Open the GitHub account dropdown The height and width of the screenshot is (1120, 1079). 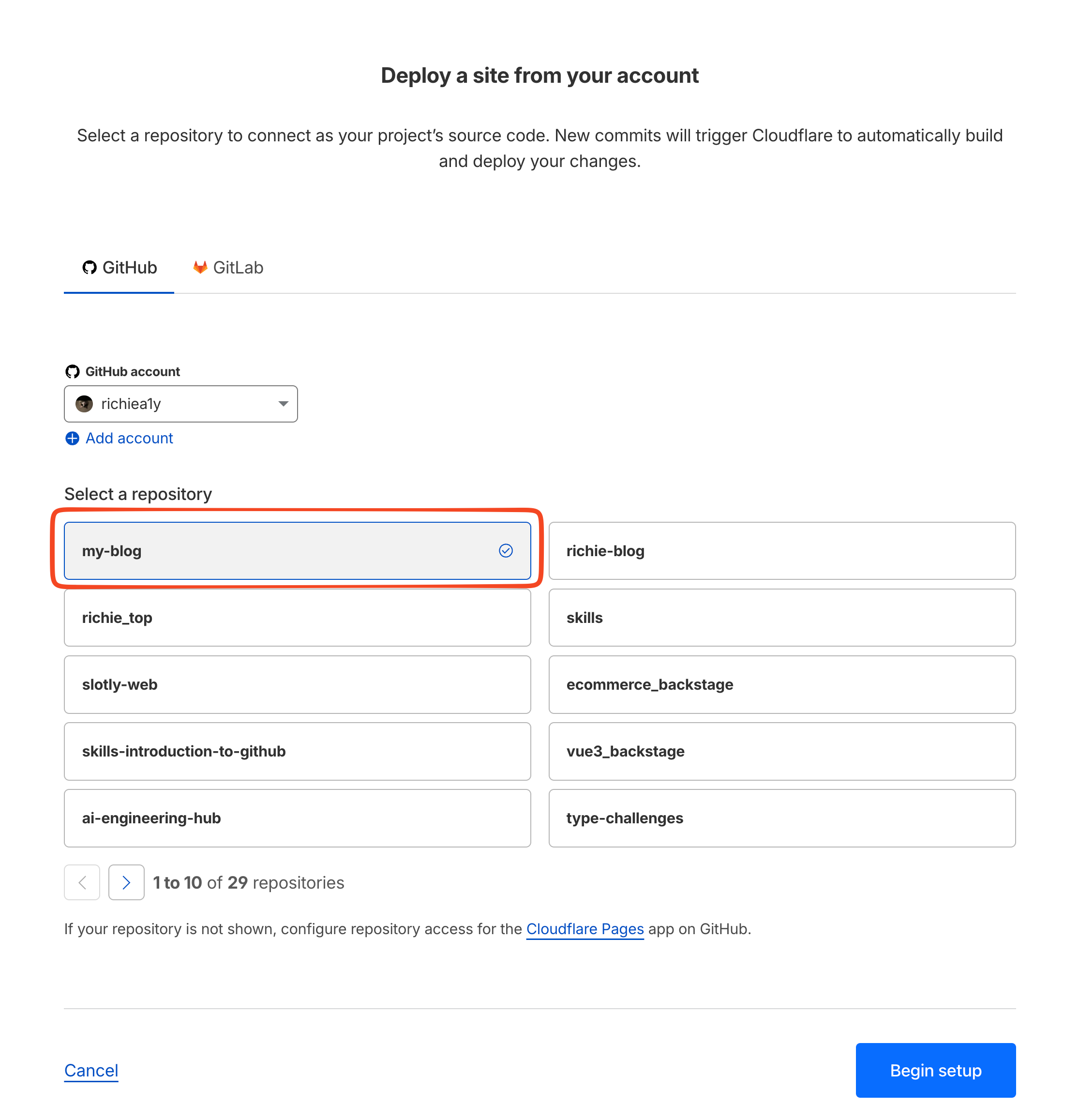tap(180, 404)
